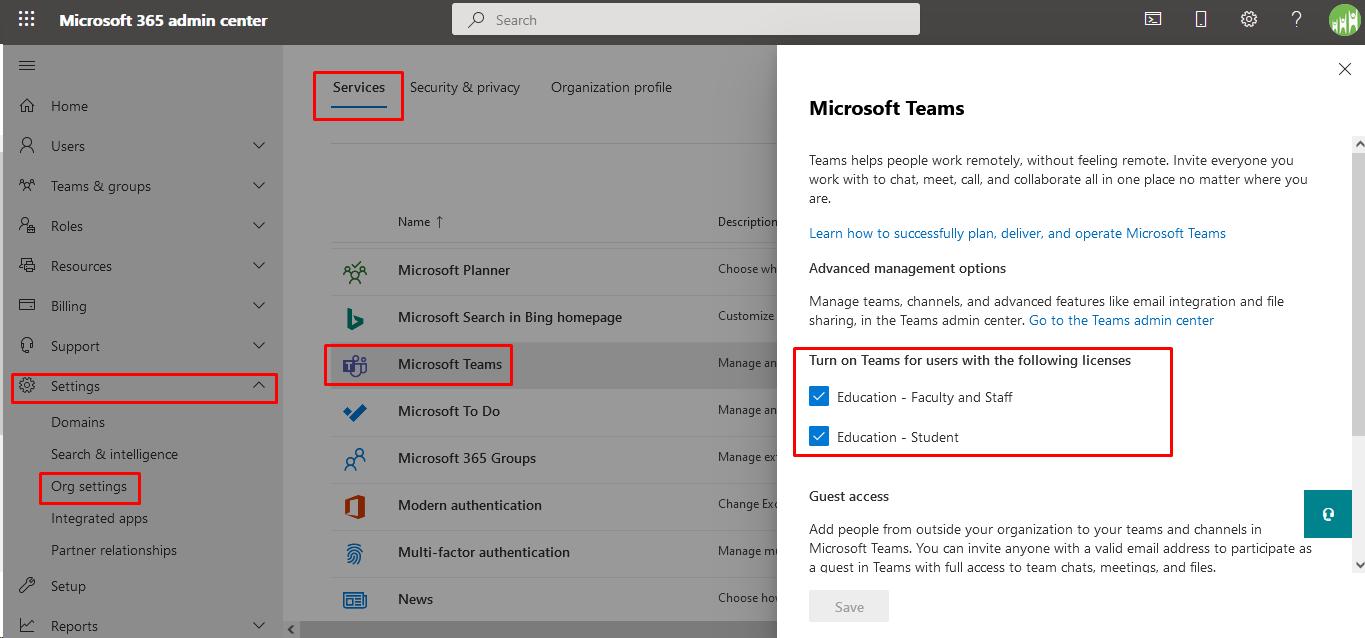Open Search & intelligence settings
1365x638 pixels.
click(115, 454)
